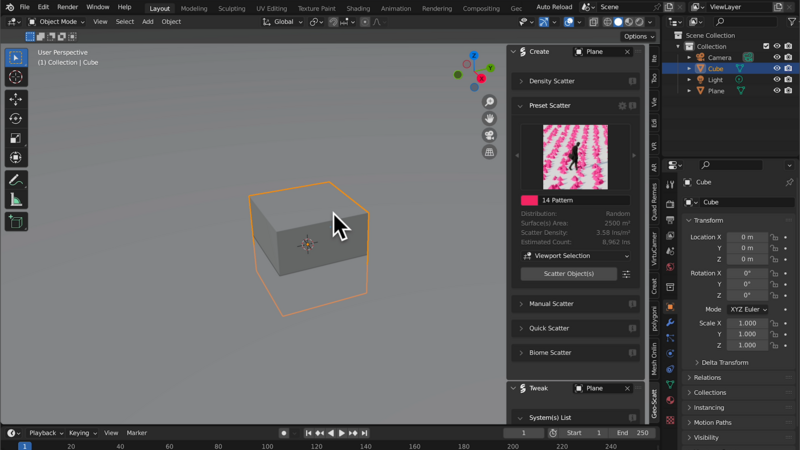Switch to the Modeling workspace tab
The width and height of the screenshot is (800, 450).
point(194,8)
